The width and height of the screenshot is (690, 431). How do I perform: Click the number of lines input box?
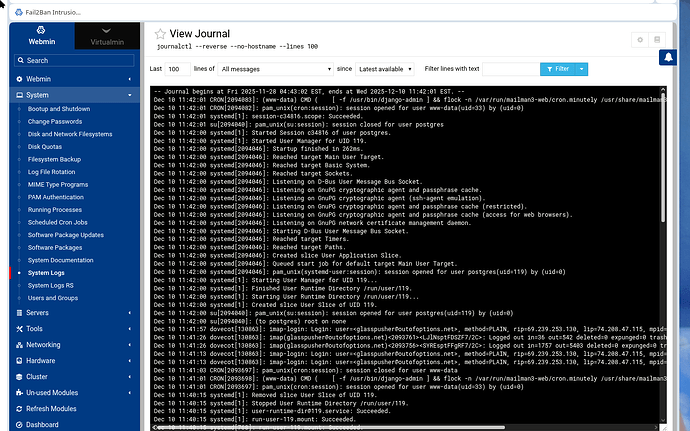coord(176,69)
